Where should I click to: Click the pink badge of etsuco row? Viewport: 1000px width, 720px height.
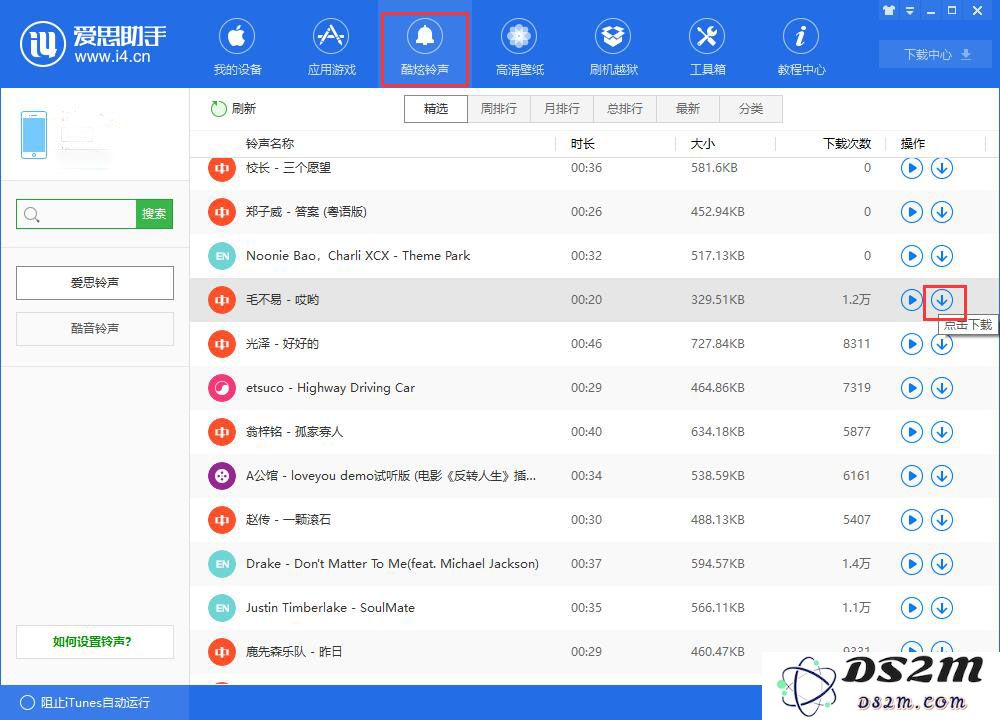pos(222,388)
